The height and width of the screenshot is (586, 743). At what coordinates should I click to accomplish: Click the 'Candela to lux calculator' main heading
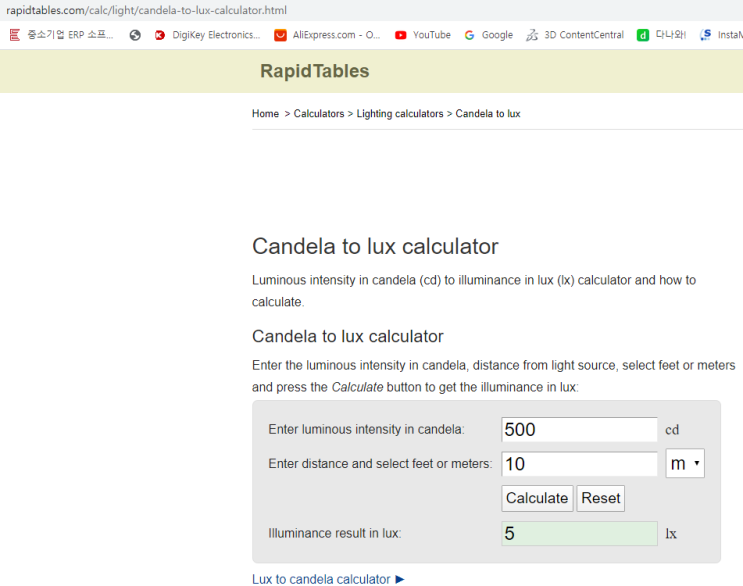tap(375, 246)
